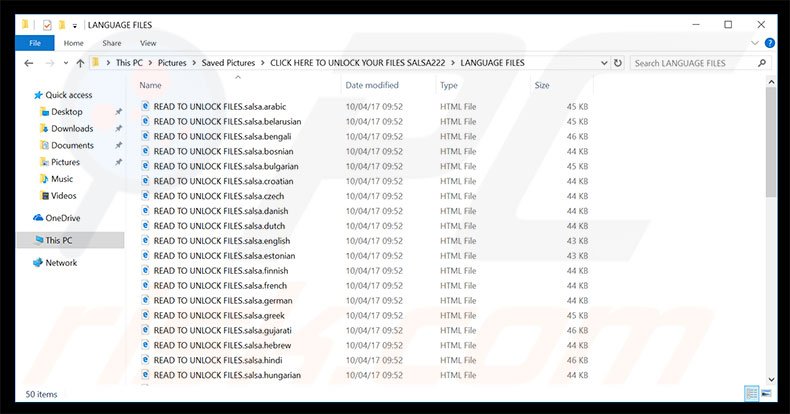
Task: Refresh the LANGUAGE FILES folder view
Action: (x=617, y=62)
